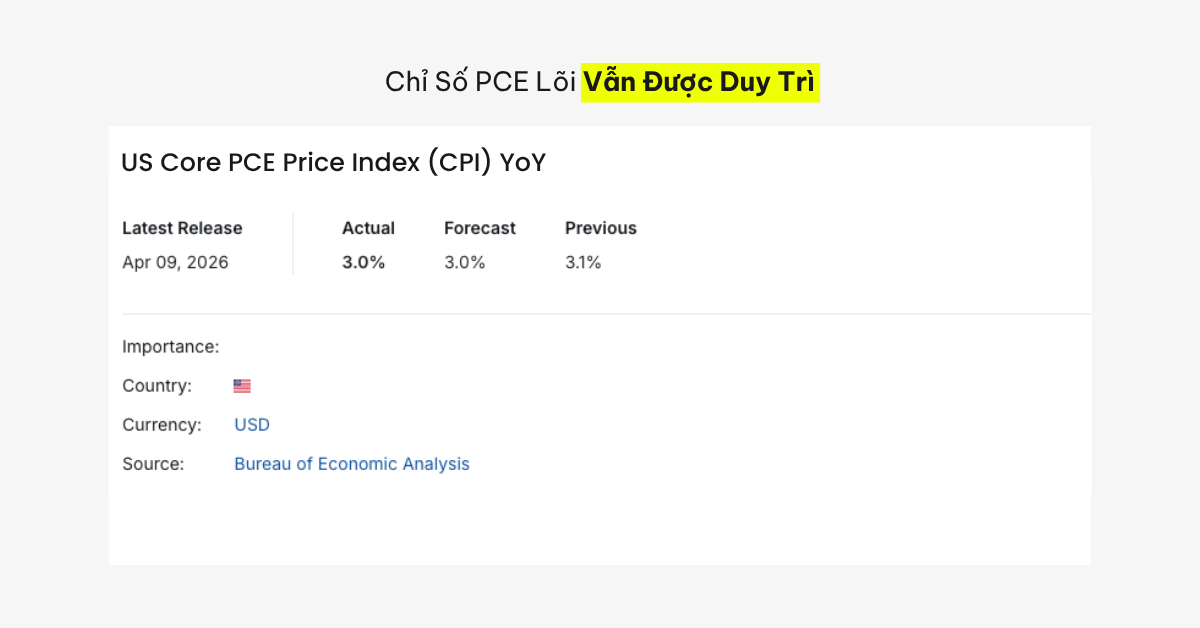Select the Forecast column header
This screenshot has height=628, width=1200.
click(x=480, y=228)
